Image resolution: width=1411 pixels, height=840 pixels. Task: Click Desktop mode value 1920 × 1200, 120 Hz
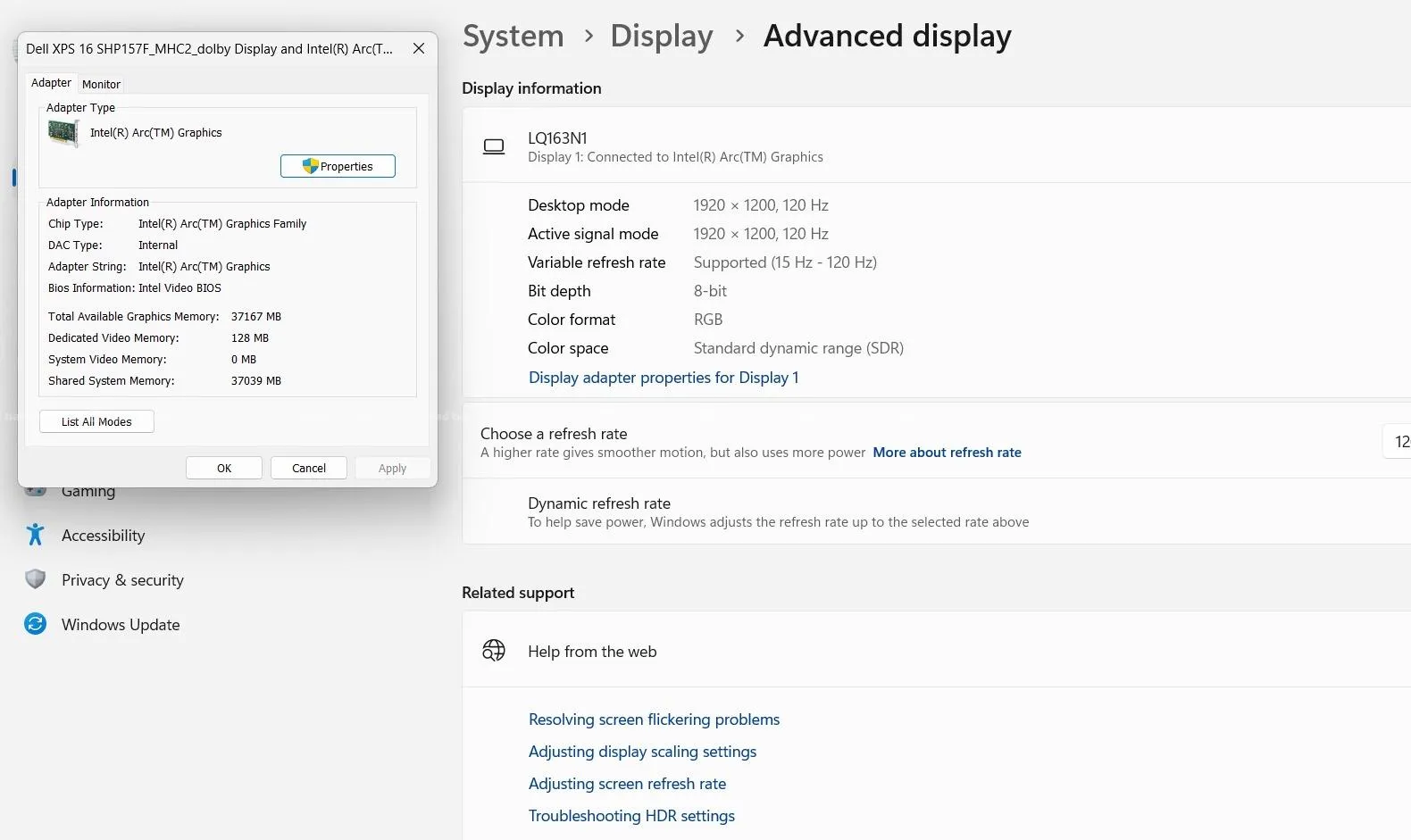[760, 205]
